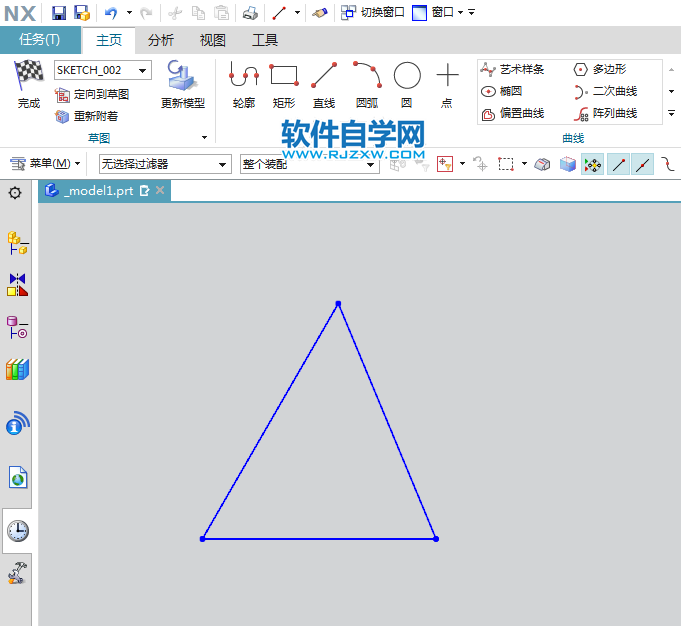Switch to the Home (主页) ribbon tab
Image resolution: width=681 pixels, height=626 pixels.
coord(109,40)
